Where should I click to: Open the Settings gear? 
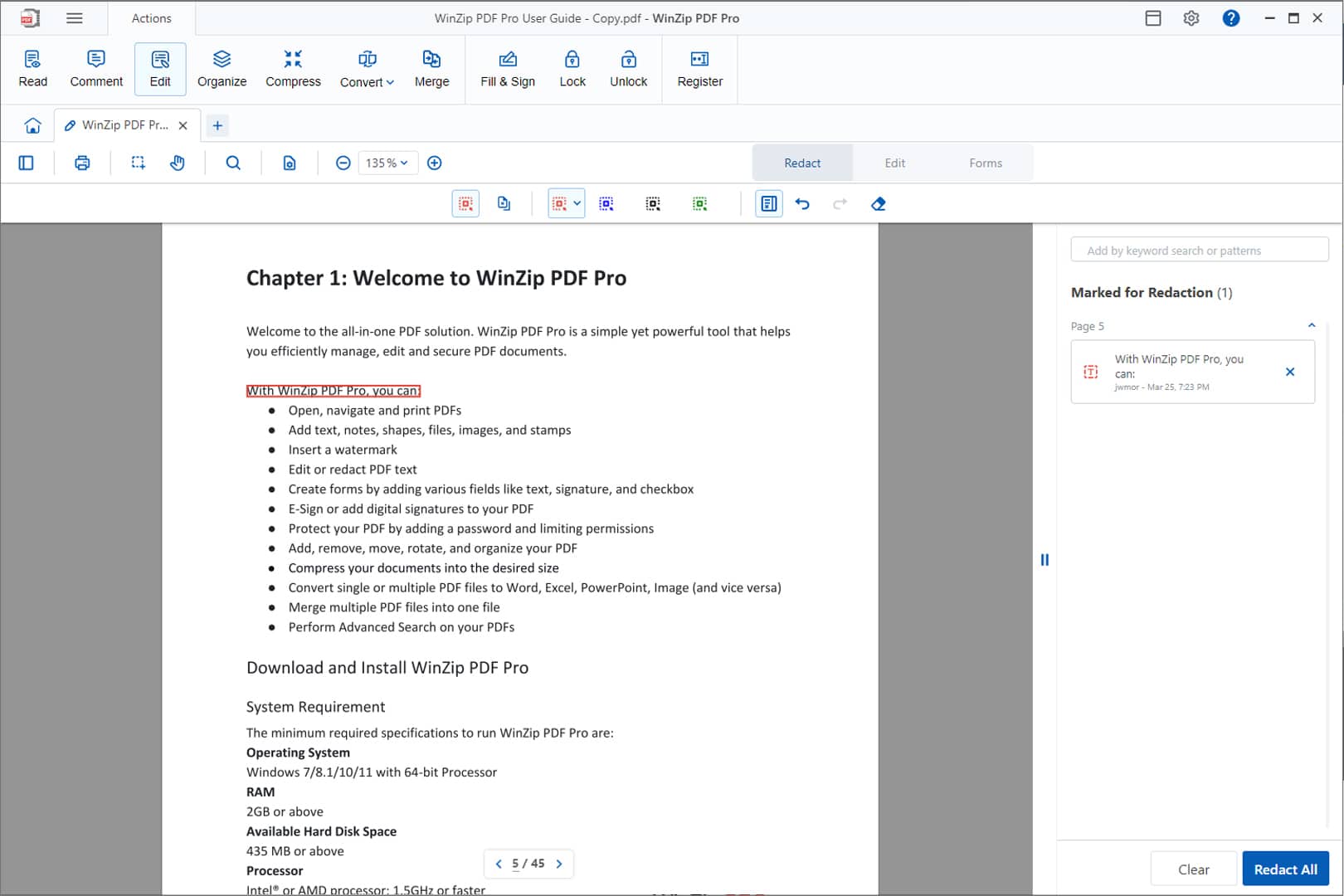pyautogui.click(x=1191, y=18)
